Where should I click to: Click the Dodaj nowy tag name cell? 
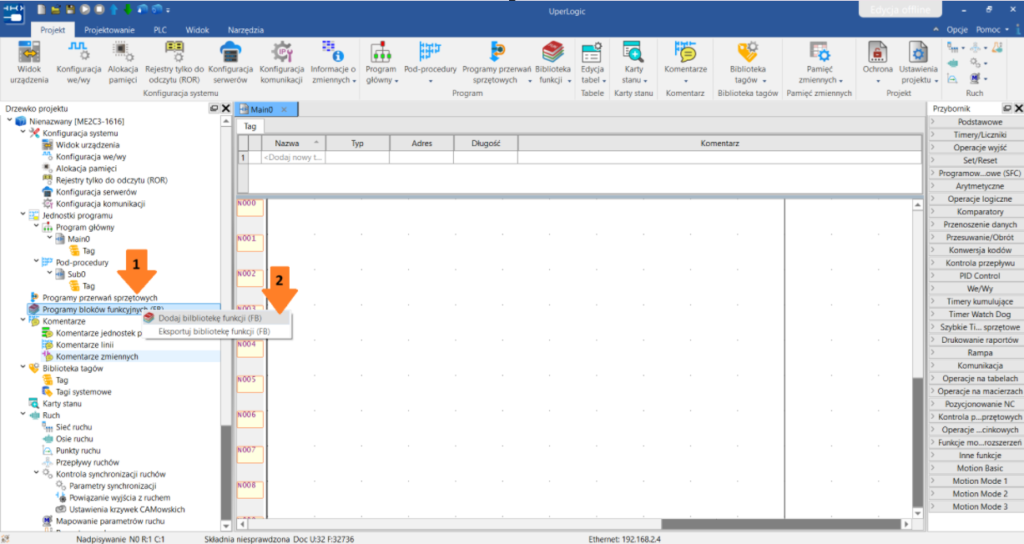[x=293, y=157]
